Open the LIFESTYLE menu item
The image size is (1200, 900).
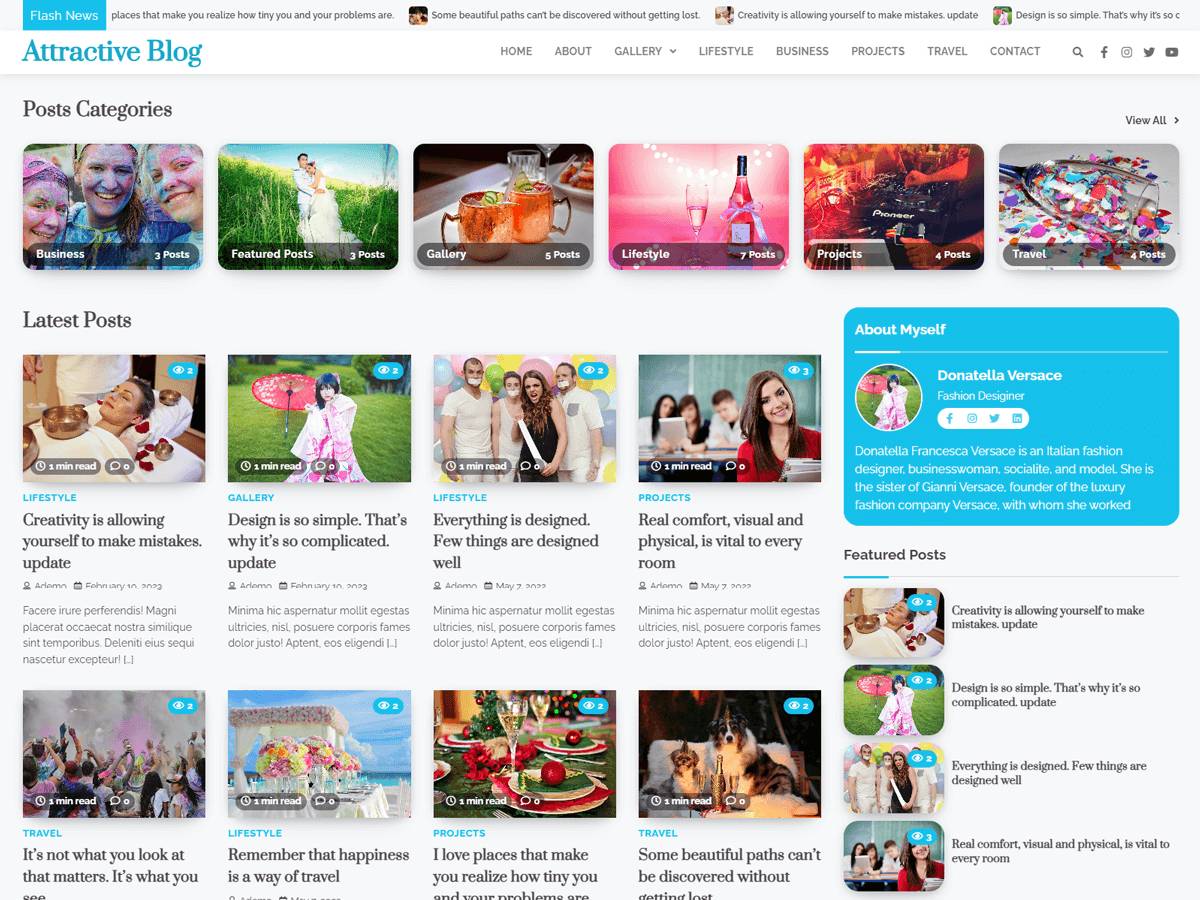pos(726,51)
